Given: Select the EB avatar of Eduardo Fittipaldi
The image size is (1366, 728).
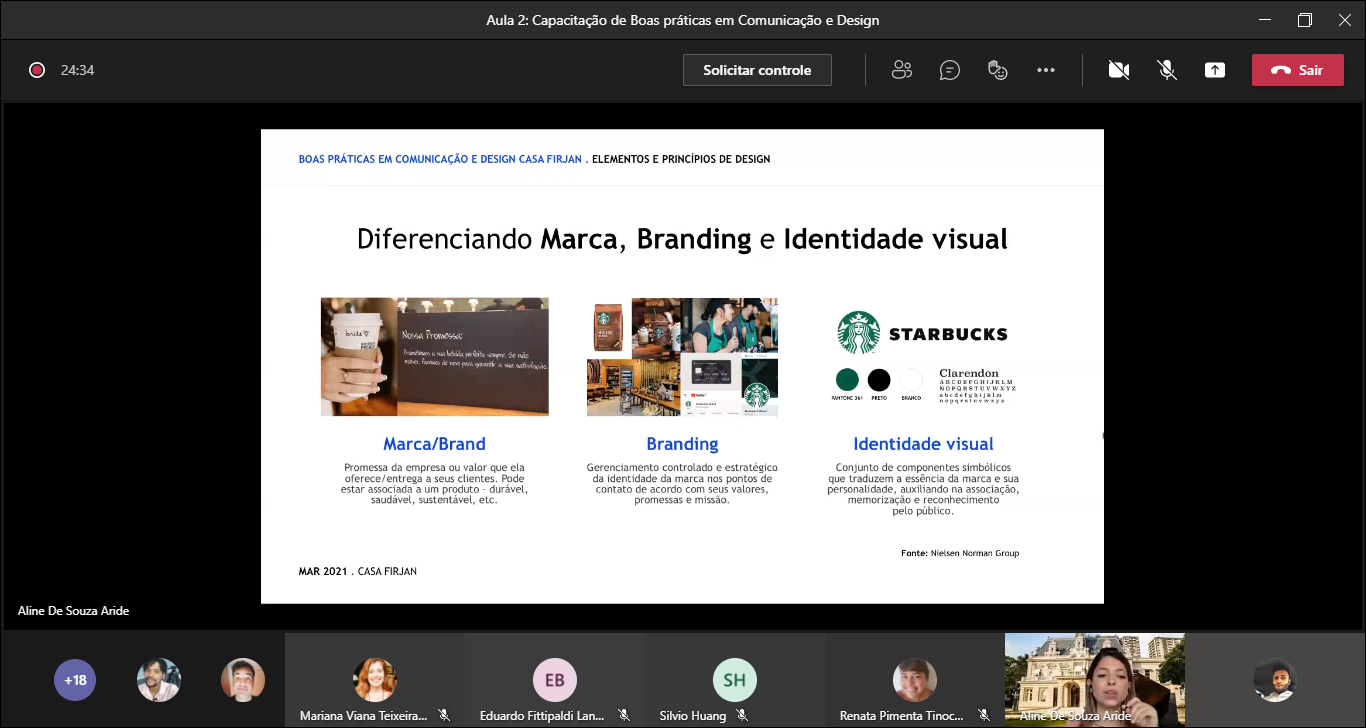Looking at the screenshot, I should 555,680.
